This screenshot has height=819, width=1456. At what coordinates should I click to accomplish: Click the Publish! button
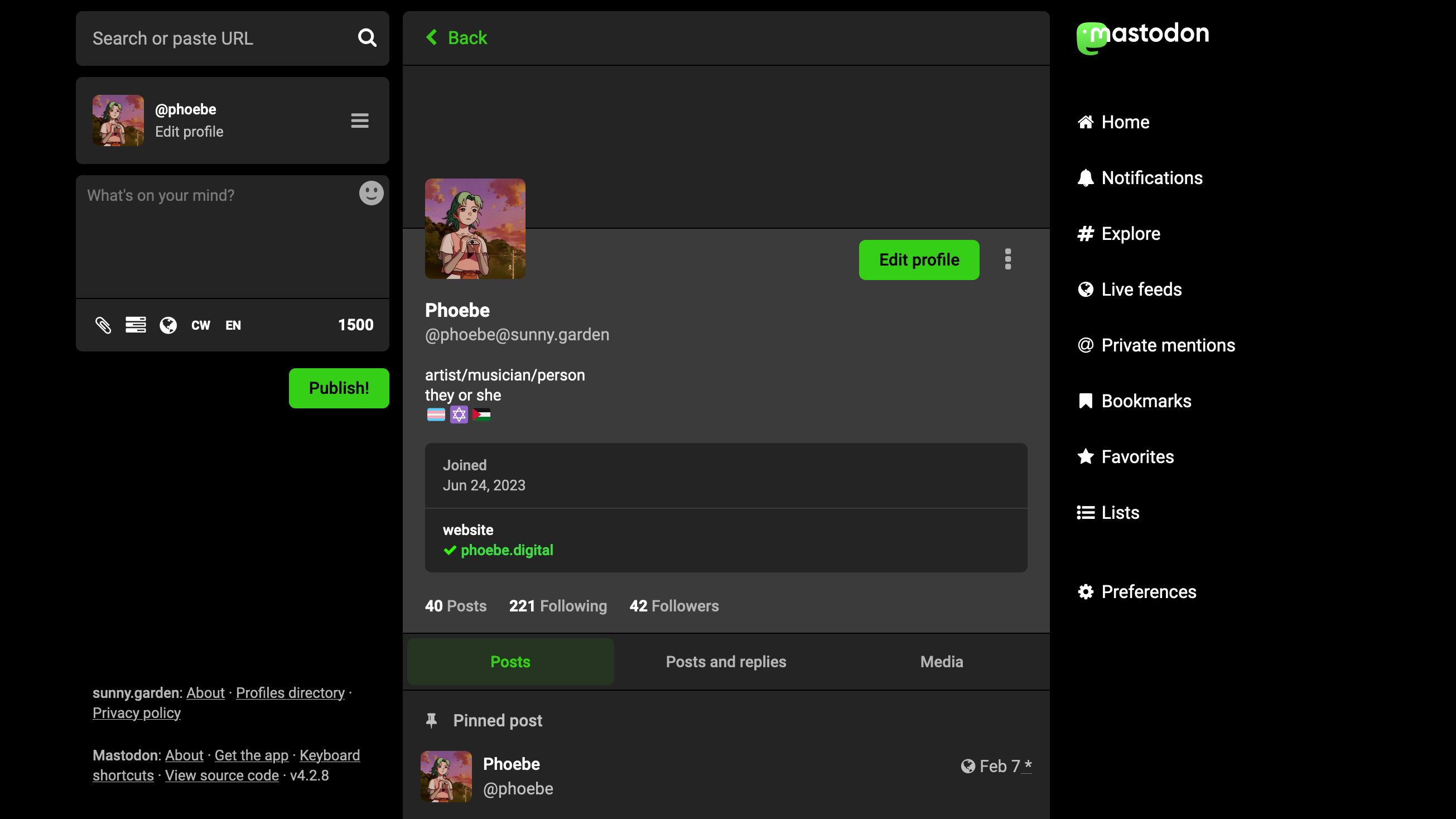tap(339, 388)
